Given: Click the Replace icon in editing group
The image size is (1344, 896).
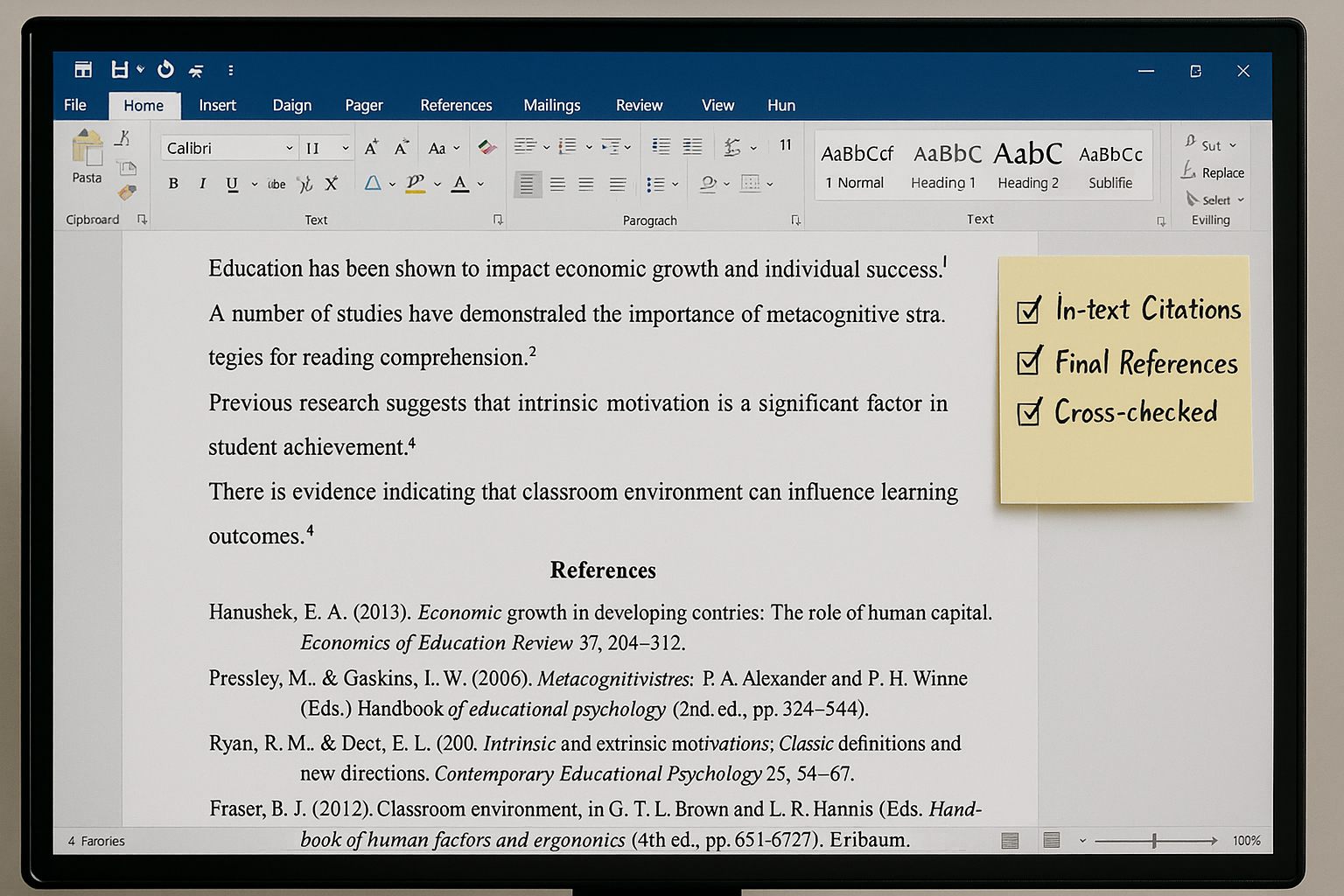Looking at the screenshot, I should pos(1214,172).
